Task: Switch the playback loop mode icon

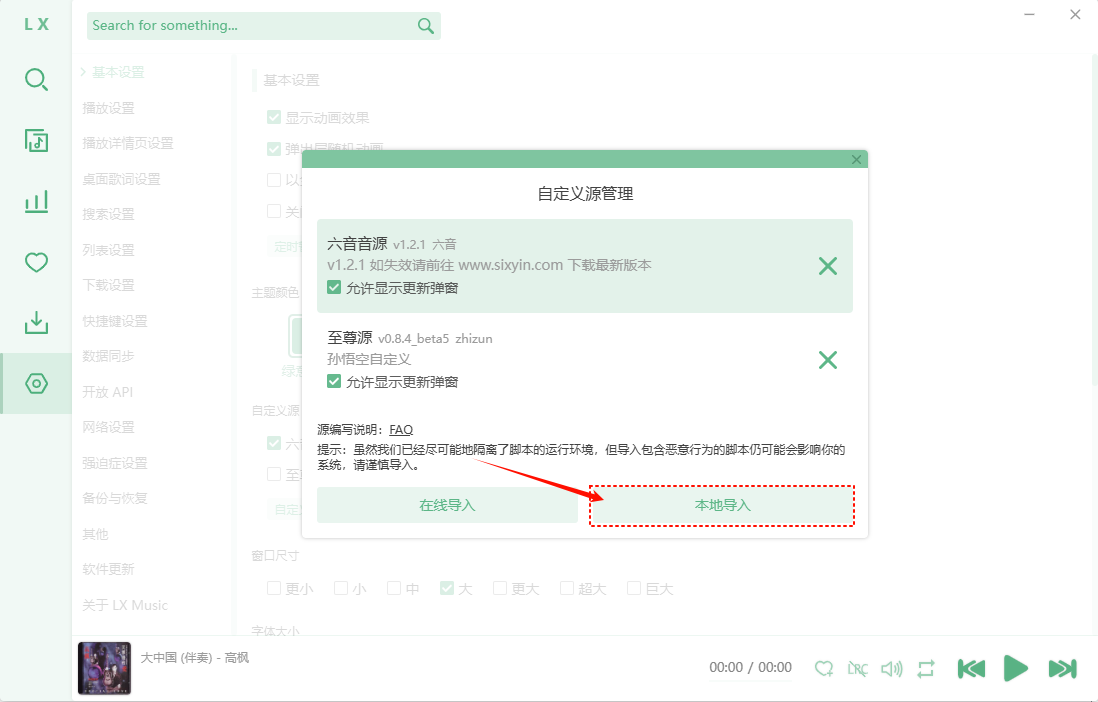Action: click(925, 668)
